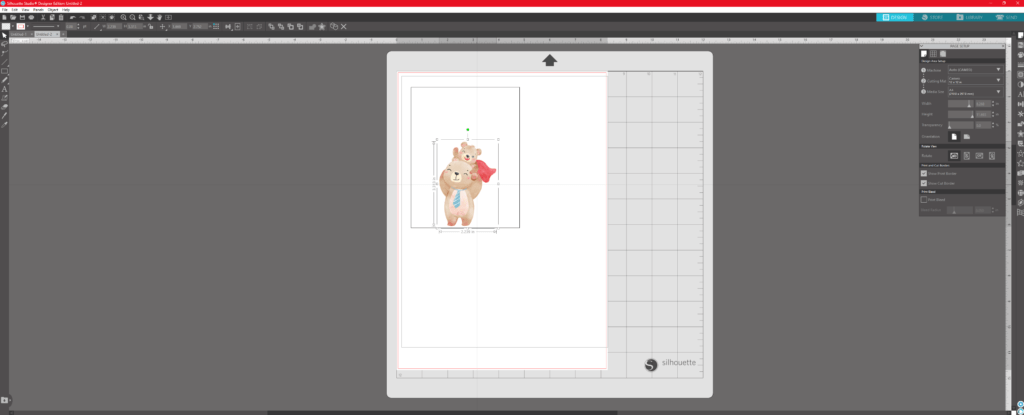
Task: Toggle Show Cut Border checkbox
Action: (924, 183)
